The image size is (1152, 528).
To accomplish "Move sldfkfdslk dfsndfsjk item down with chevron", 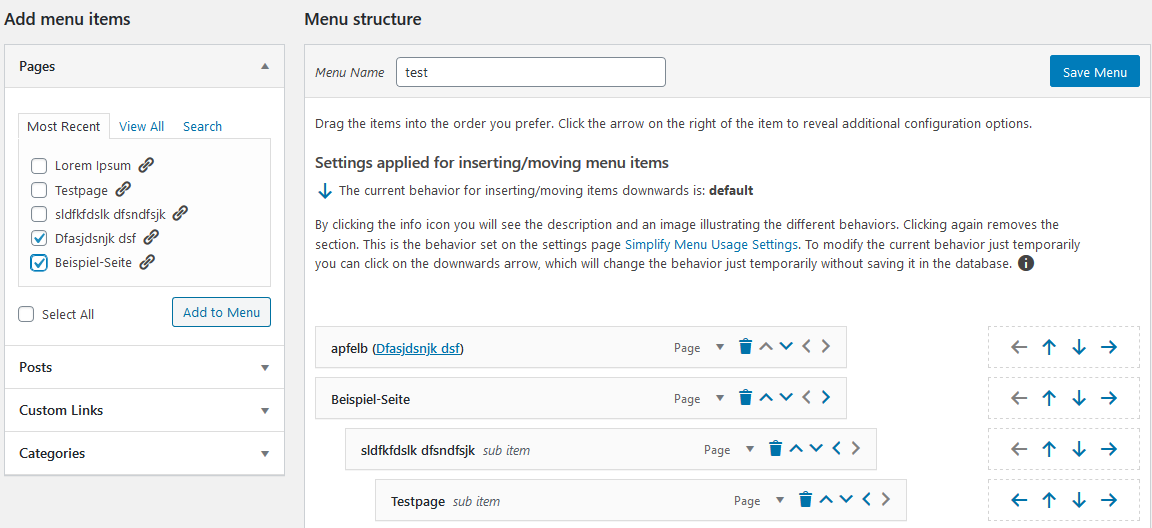I will pyautogui.click(x=816, y=449).
